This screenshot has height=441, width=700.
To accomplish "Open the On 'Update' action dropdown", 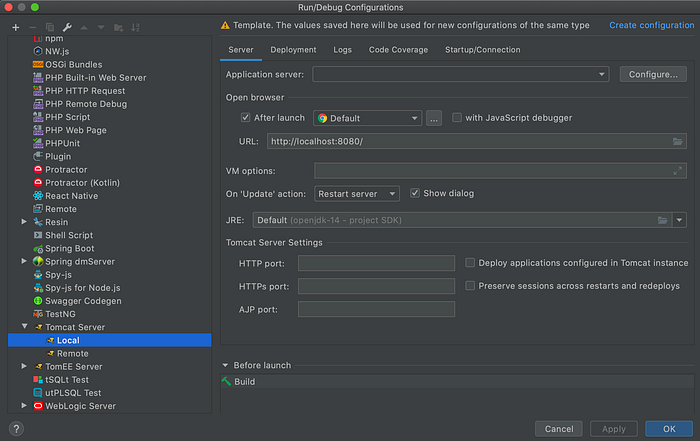I will click(x=357, y=194).
